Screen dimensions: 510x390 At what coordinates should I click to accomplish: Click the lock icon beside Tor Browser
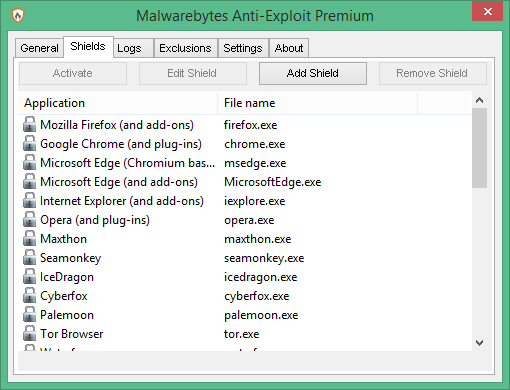(30, 333)
